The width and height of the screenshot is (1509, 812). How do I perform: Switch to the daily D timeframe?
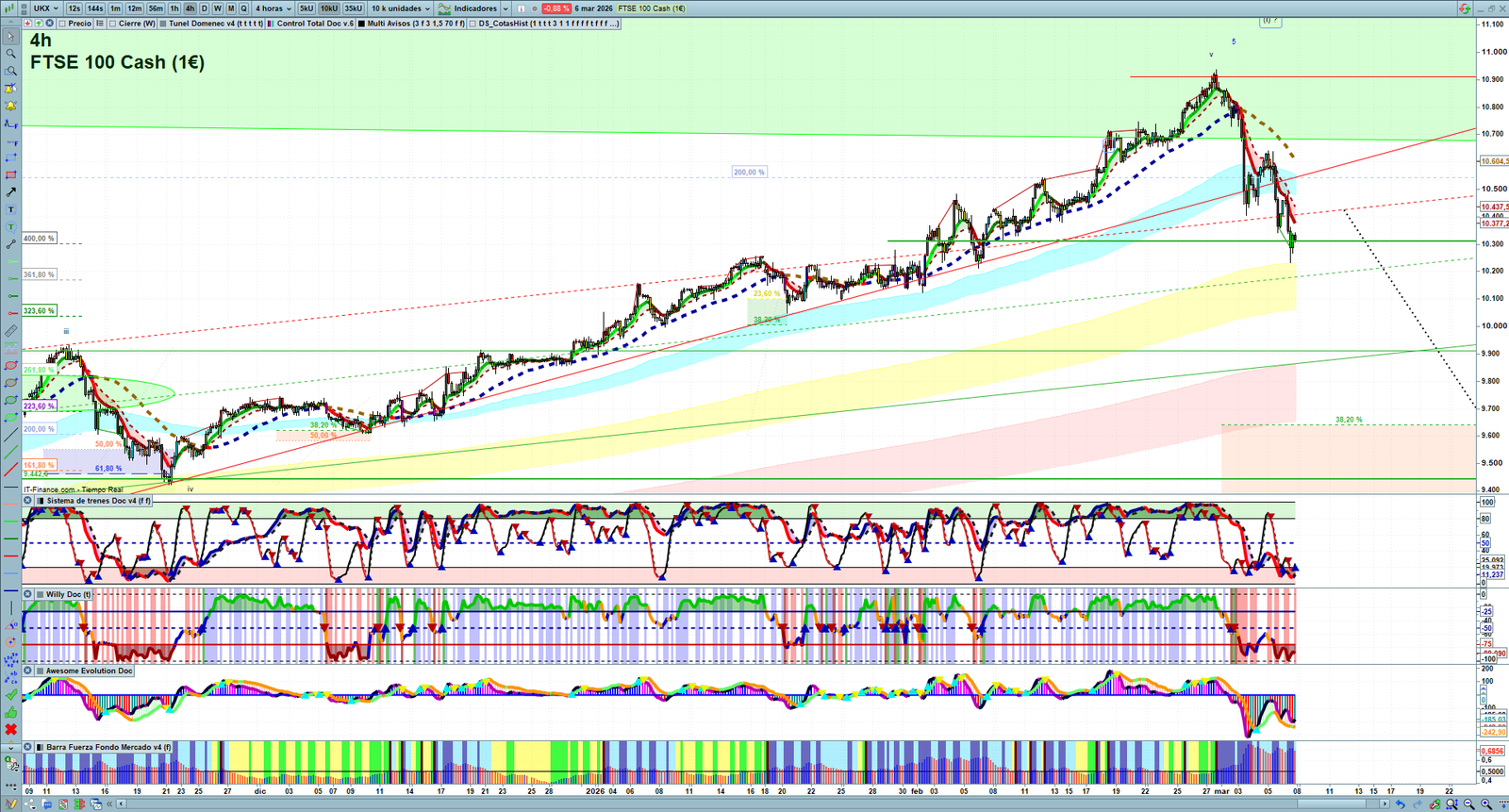coord(204,8)
